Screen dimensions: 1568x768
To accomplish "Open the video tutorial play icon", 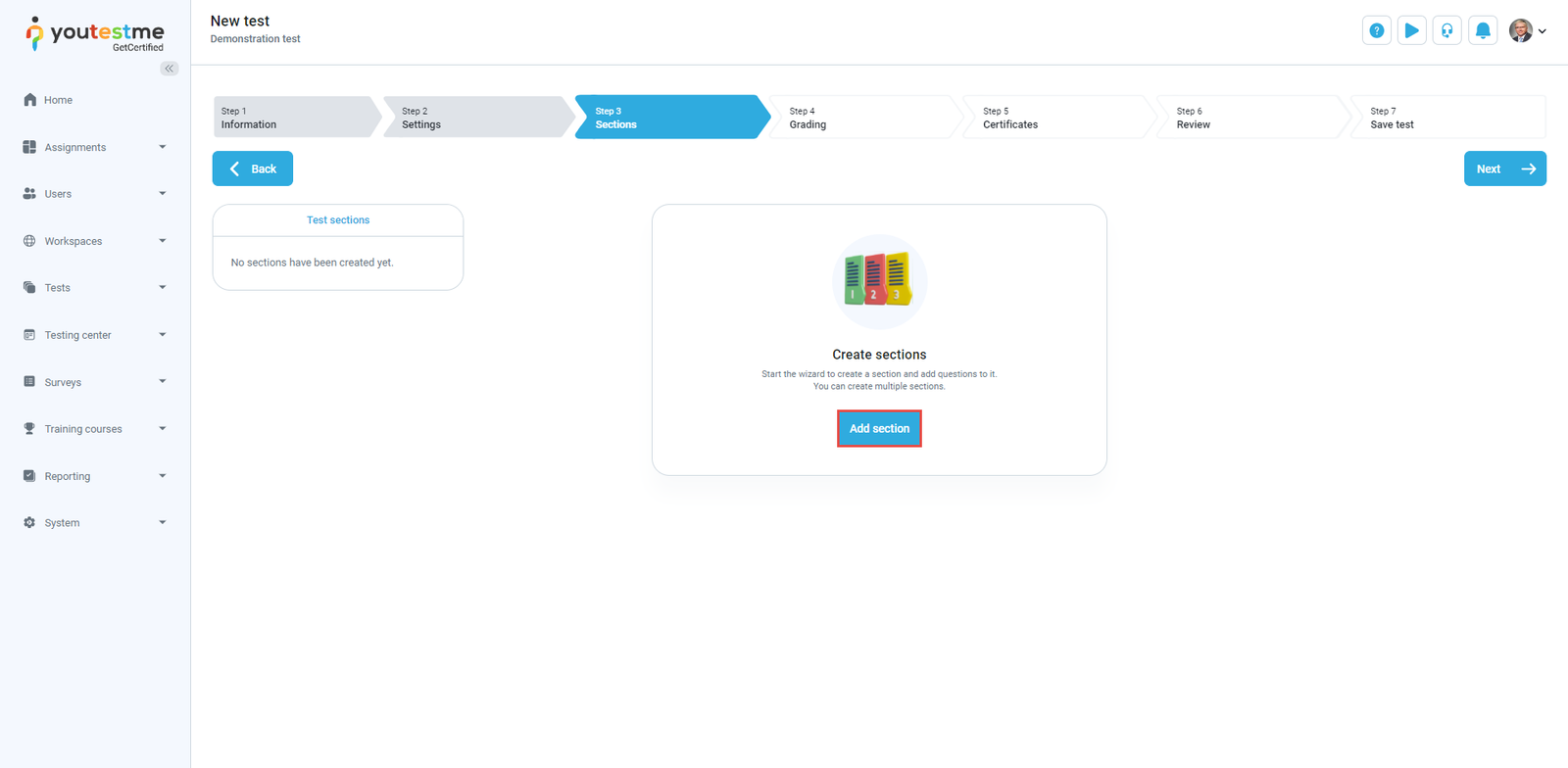I will click(x=1411, y=31).
